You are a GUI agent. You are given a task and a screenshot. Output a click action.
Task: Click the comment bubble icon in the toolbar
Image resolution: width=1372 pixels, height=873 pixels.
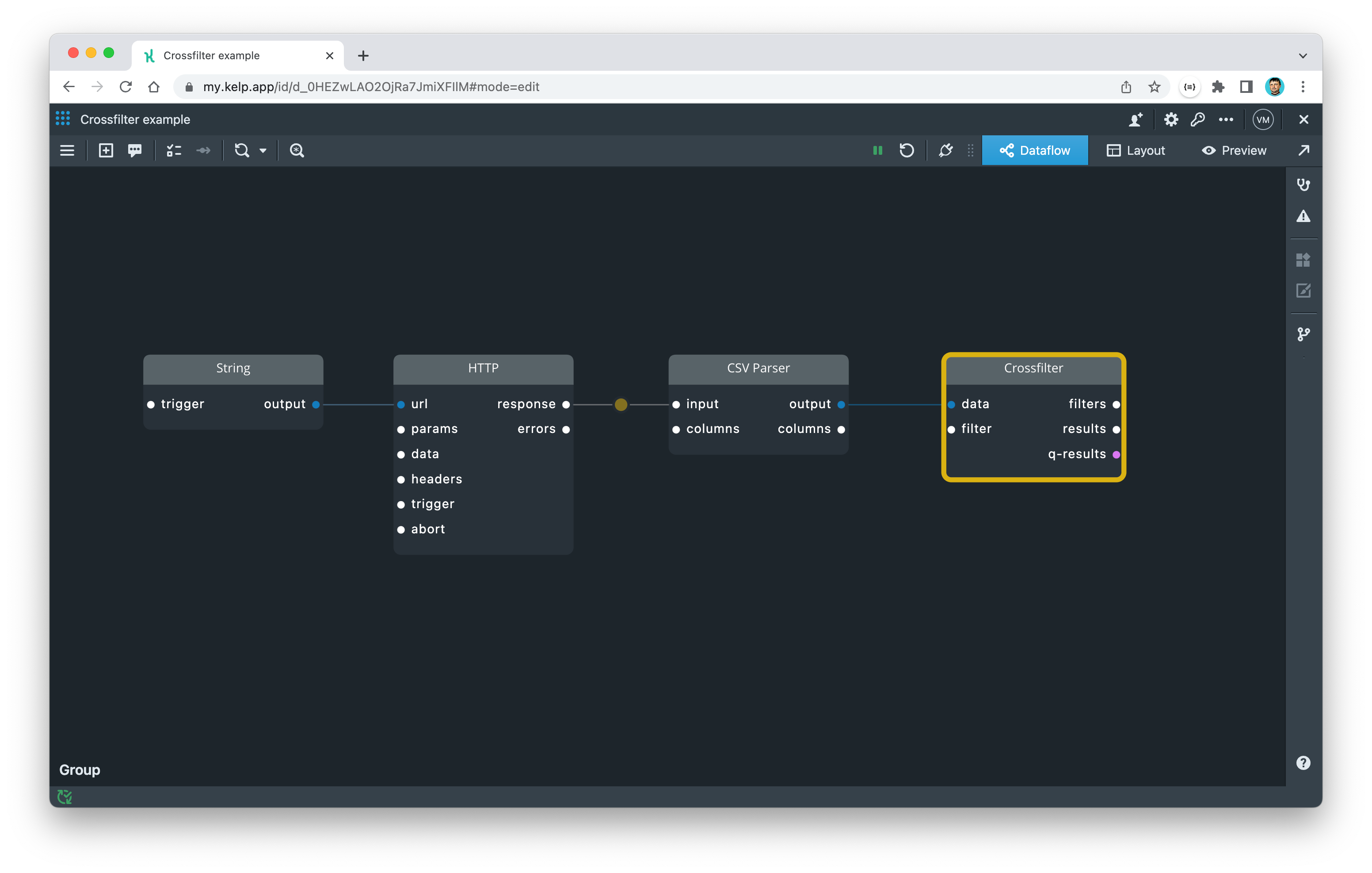point(135,150)
